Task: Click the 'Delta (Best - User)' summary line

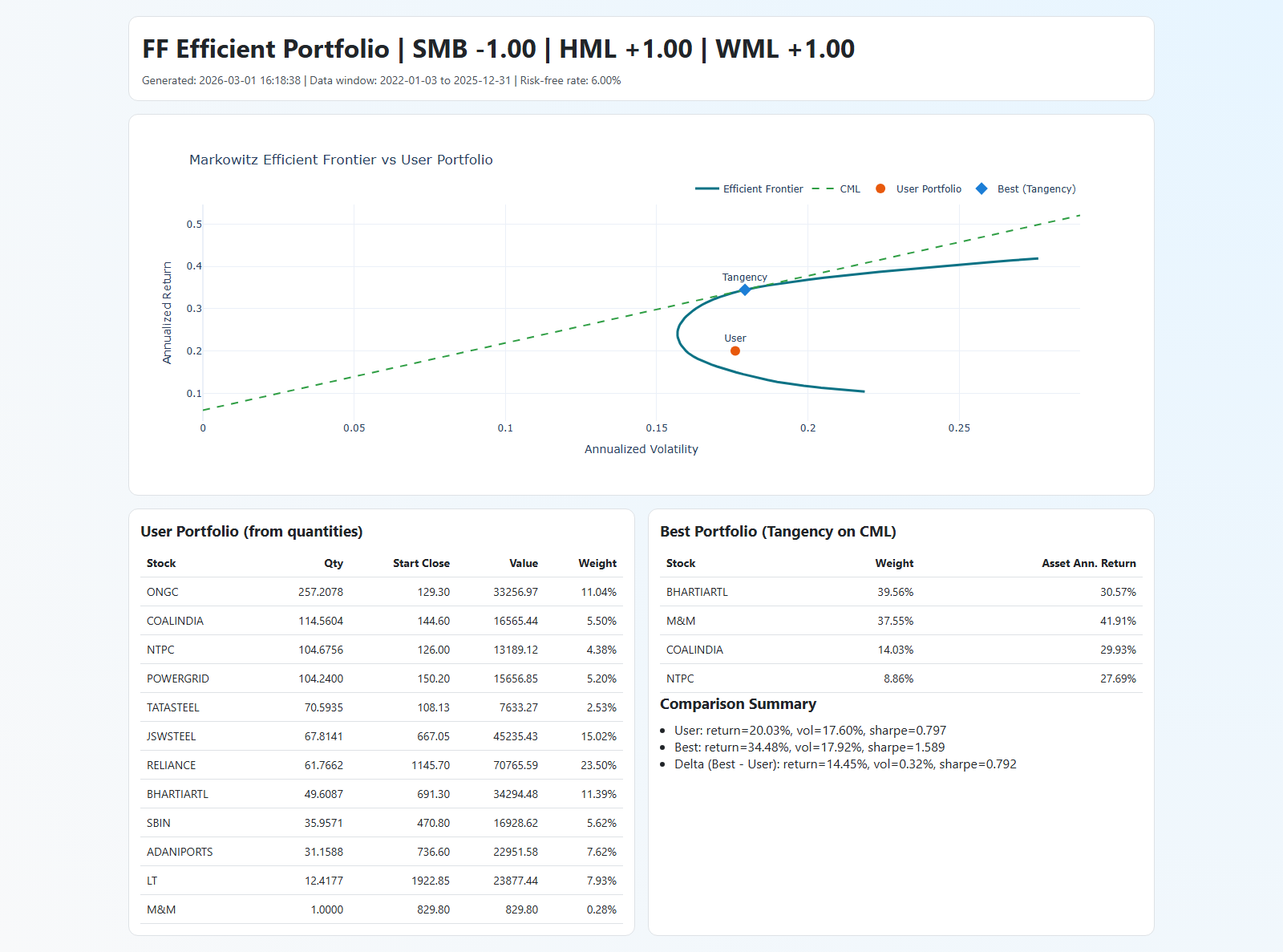Action: pos(845,764)
